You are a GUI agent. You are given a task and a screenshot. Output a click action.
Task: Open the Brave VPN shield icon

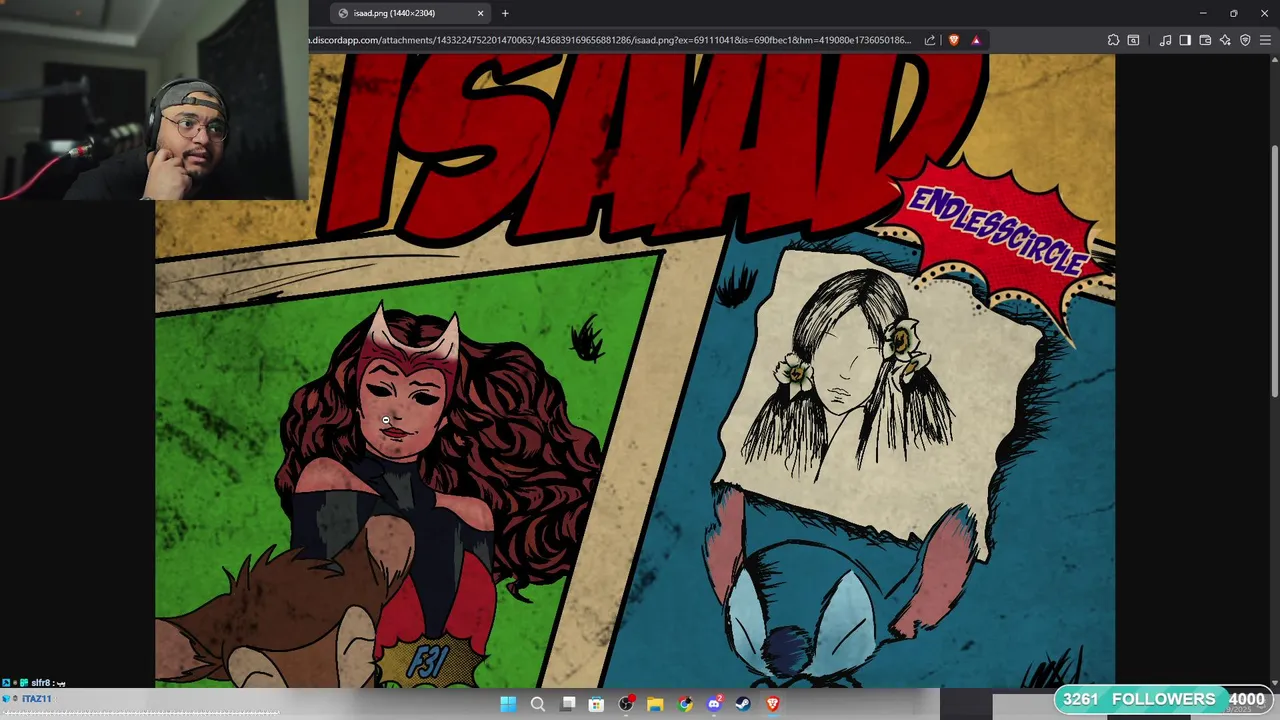pyautogui.click(x=1245, y=40)
